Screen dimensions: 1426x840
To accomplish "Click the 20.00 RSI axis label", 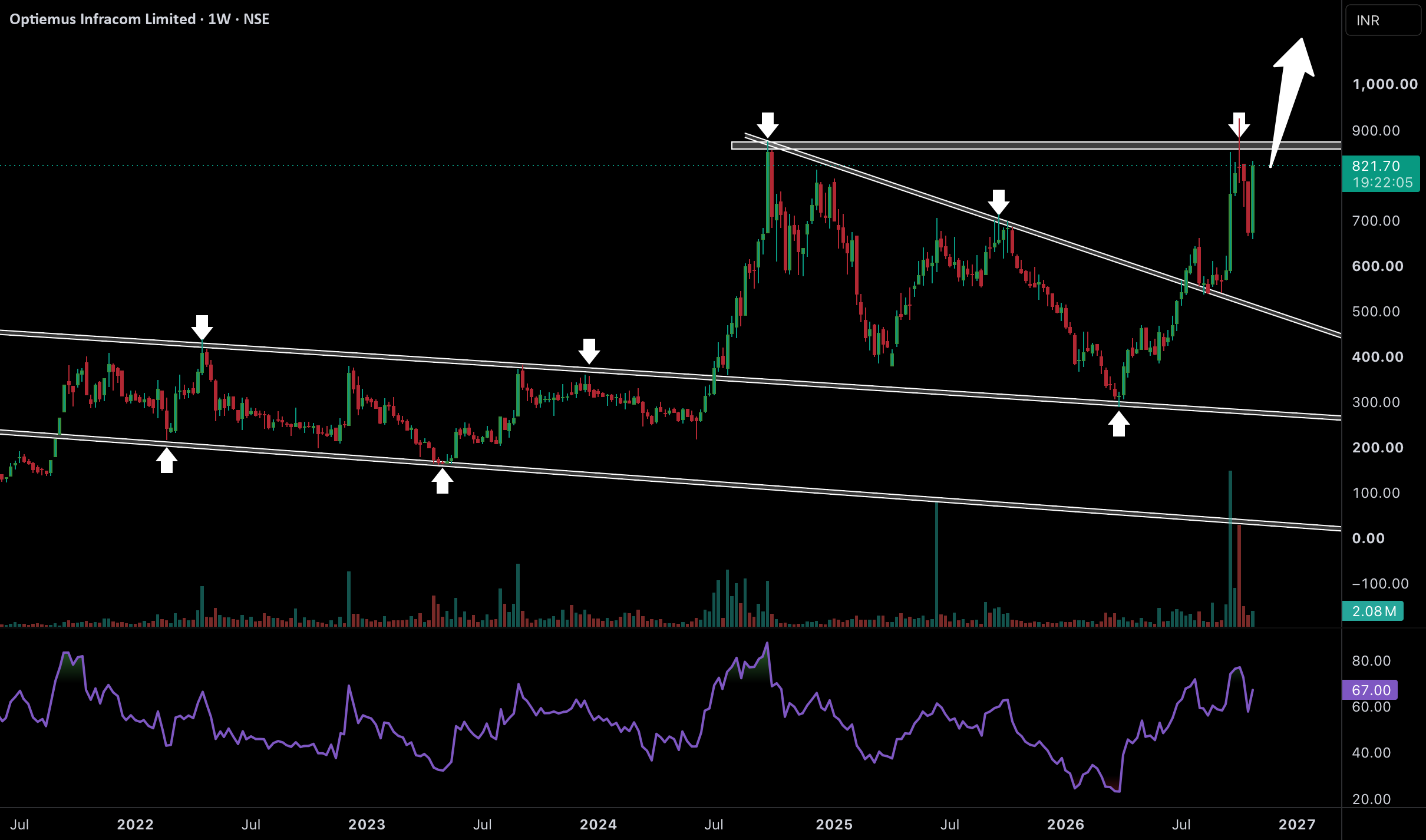I will [x=1371, y=799].
